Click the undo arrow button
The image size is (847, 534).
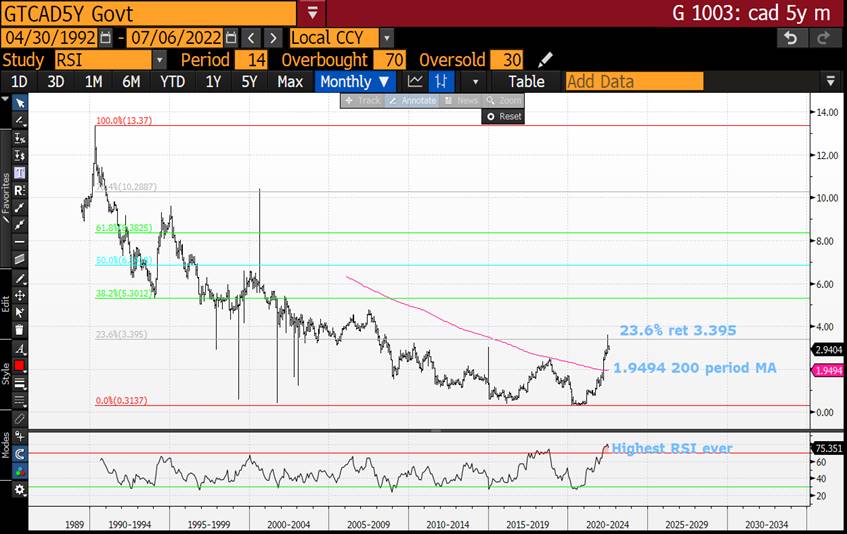click(791, 38)
